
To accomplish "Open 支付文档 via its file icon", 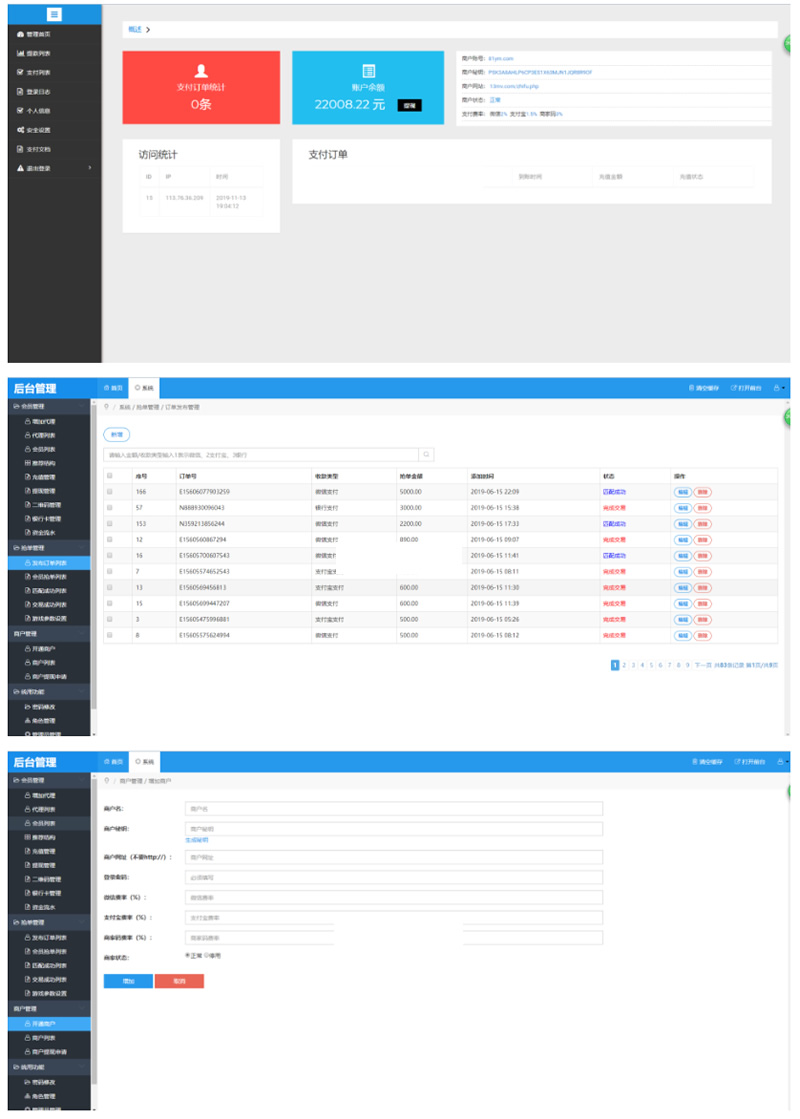I will [x=21, y=149].
